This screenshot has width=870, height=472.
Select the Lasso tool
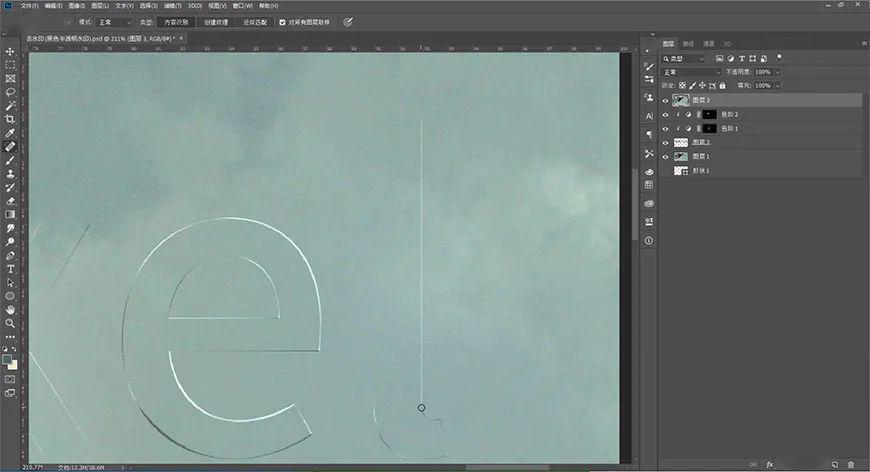point(10,92)
